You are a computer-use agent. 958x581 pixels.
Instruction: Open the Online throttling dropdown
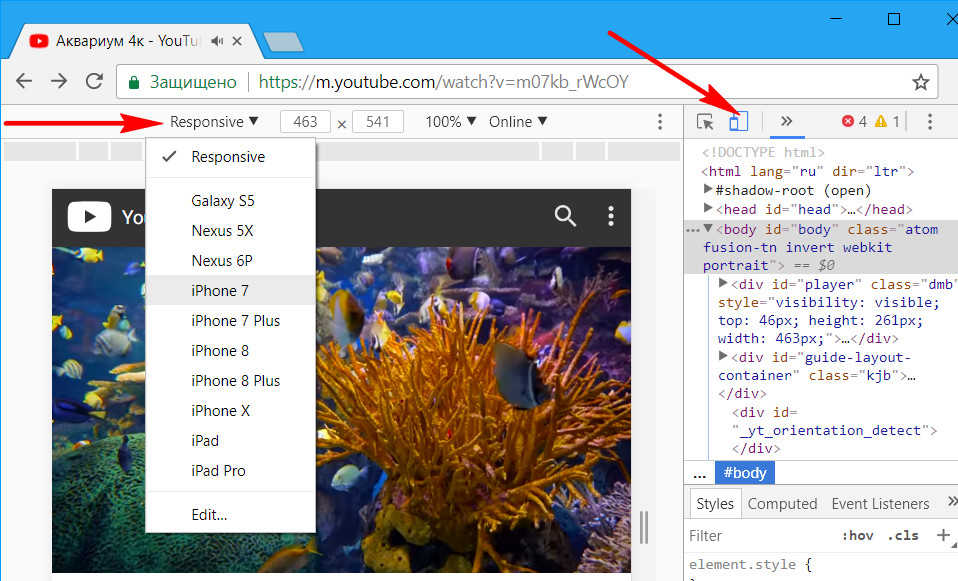pyautogui.click(x=517, y=122)
